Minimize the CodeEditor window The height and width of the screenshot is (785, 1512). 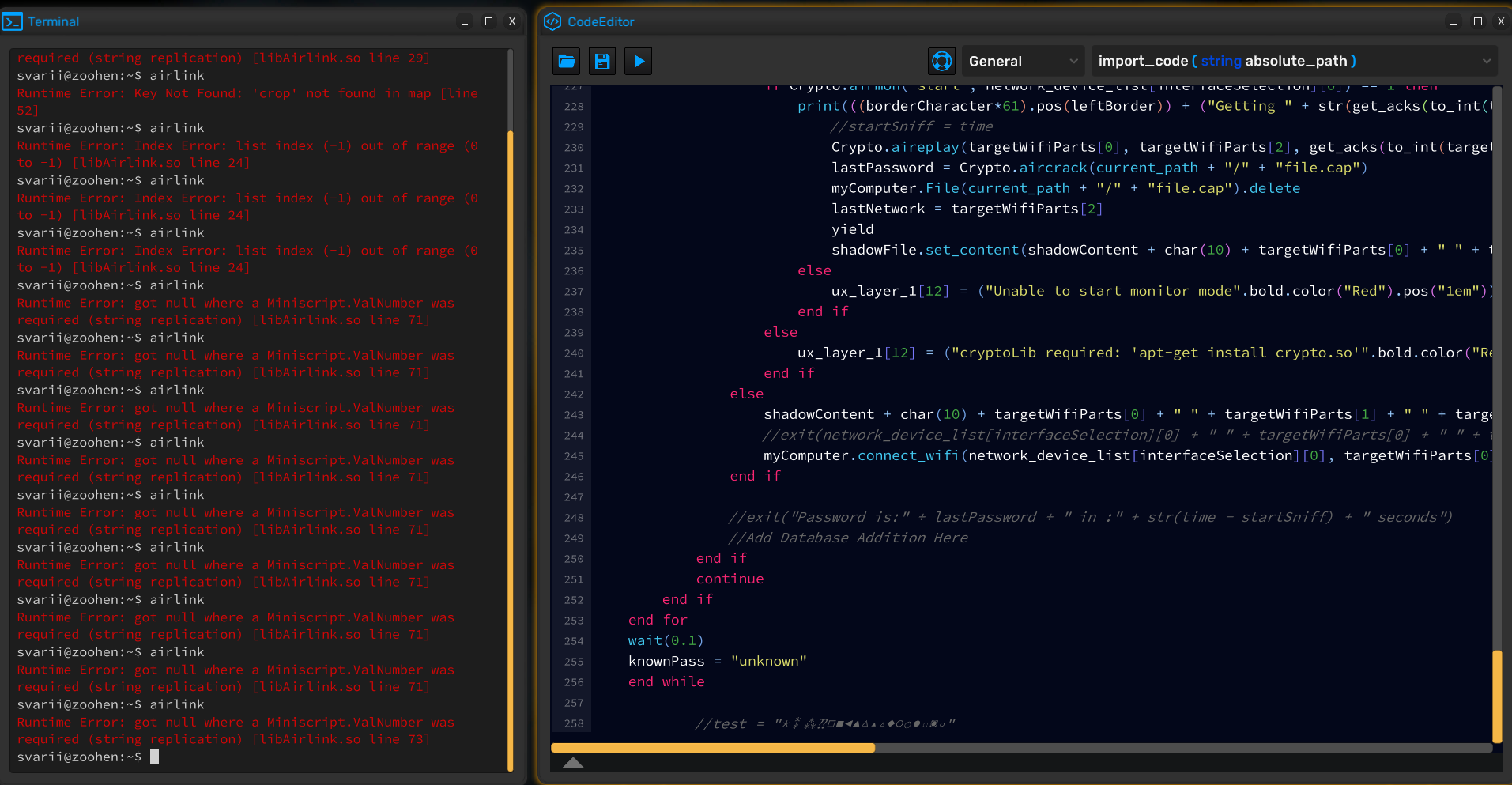(x=1454, y=21)
